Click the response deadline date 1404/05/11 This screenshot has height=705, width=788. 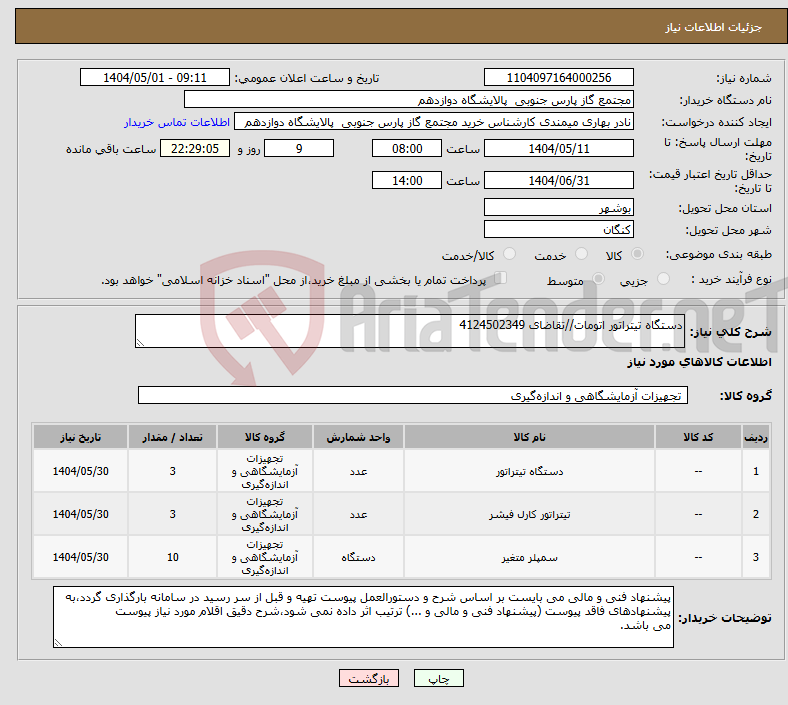coord(558,149)
